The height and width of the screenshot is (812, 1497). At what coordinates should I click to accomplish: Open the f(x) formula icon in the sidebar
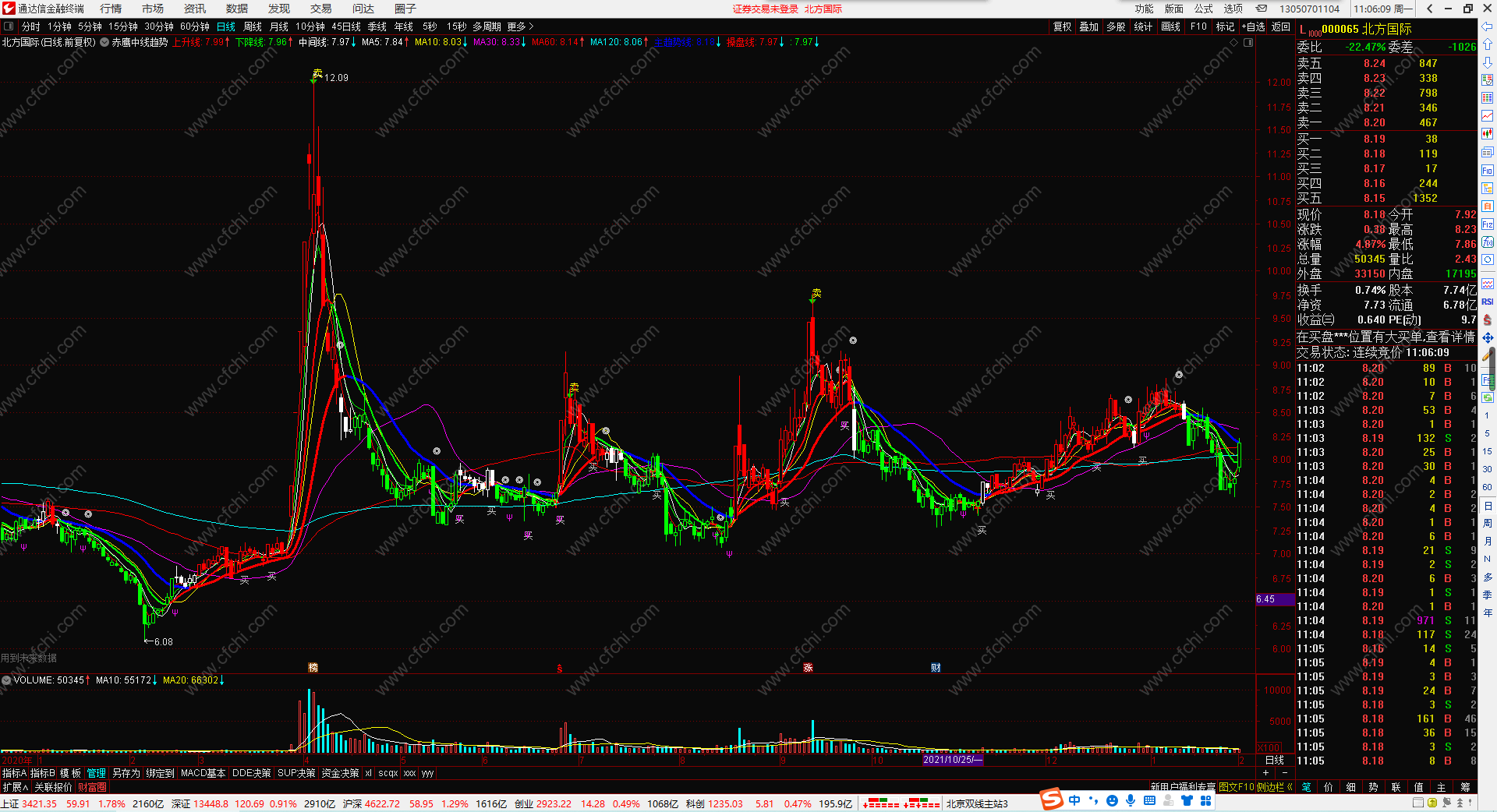pyautogui.click(x=1488, y=242)
